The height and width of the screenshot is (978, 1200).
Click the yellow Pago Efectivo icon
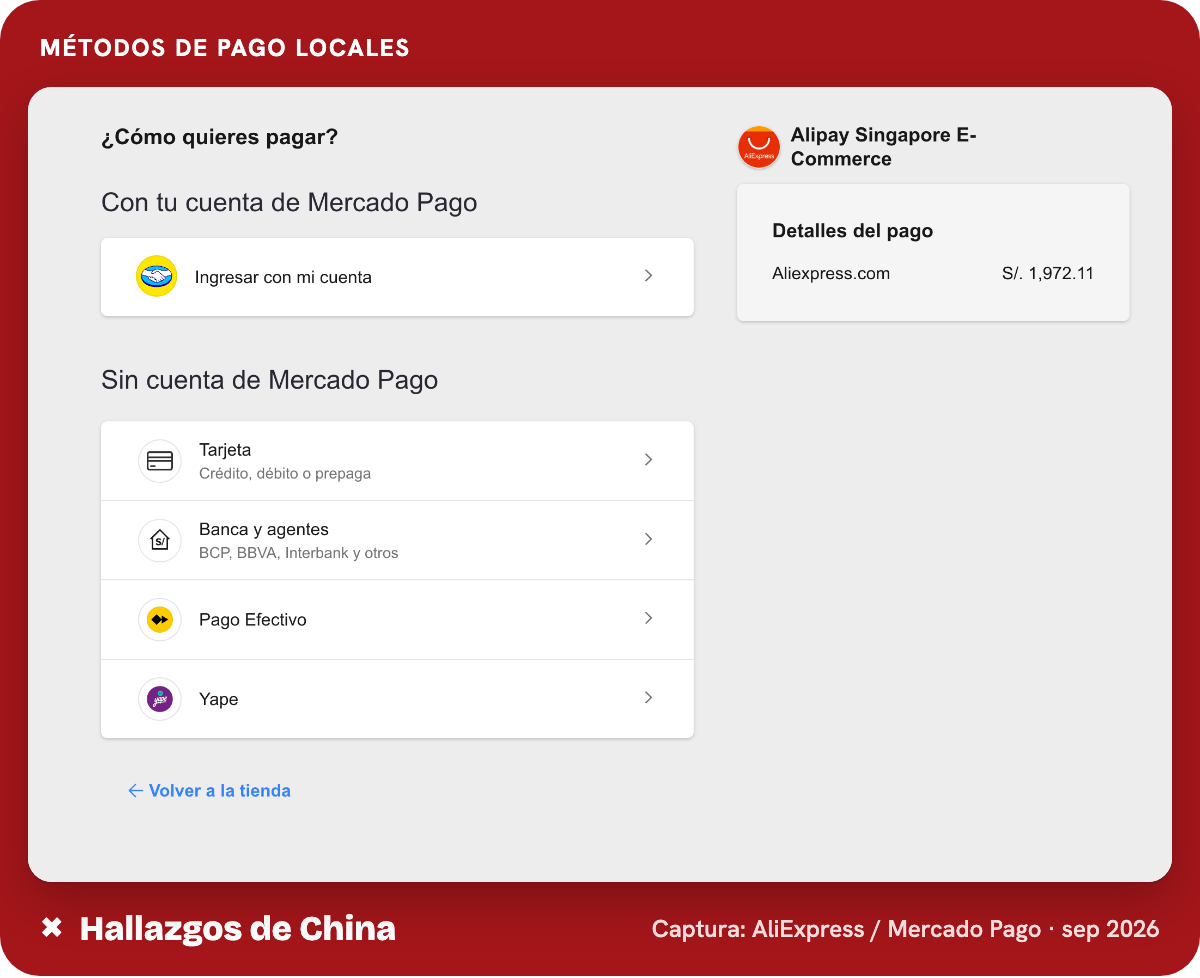160,620
